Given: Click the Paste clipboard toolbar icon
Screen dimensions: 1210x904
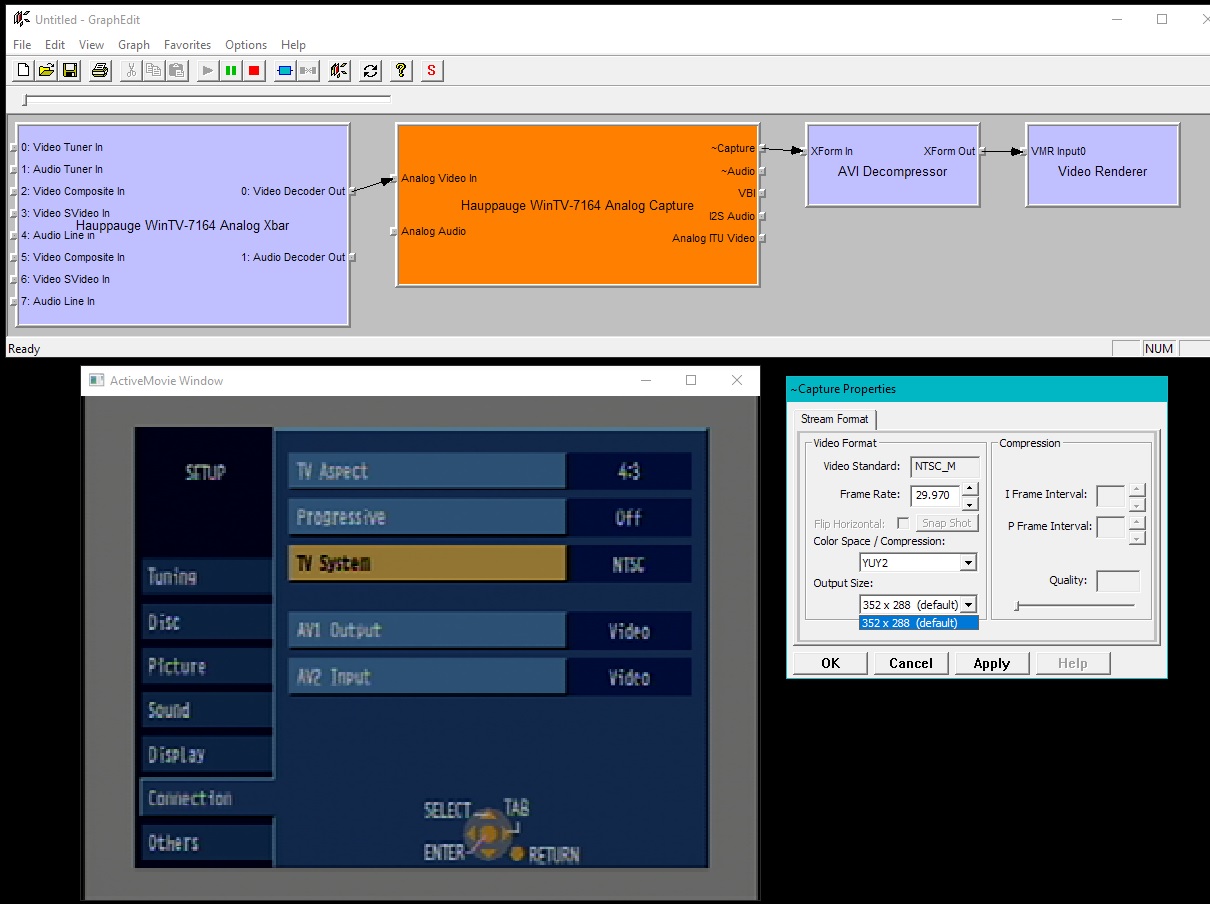Looking at the screenshot, I should point(176,70).
